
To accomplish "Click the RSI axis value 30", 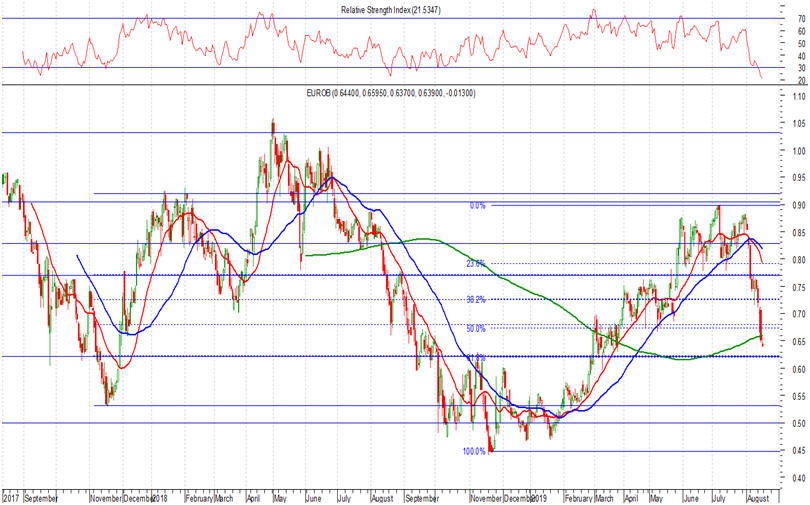I will point(802,68).
